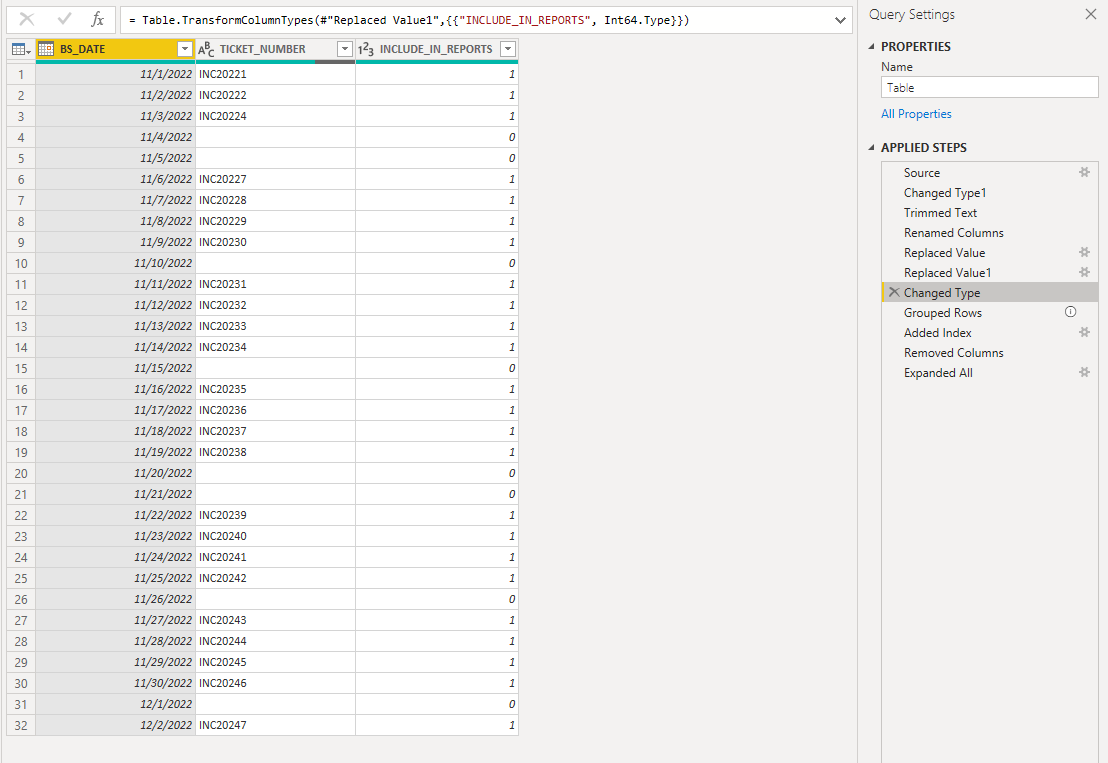This screenshot has width=1108, height=763.
Task: Select row number 16
Action: [x=21, y=389]
